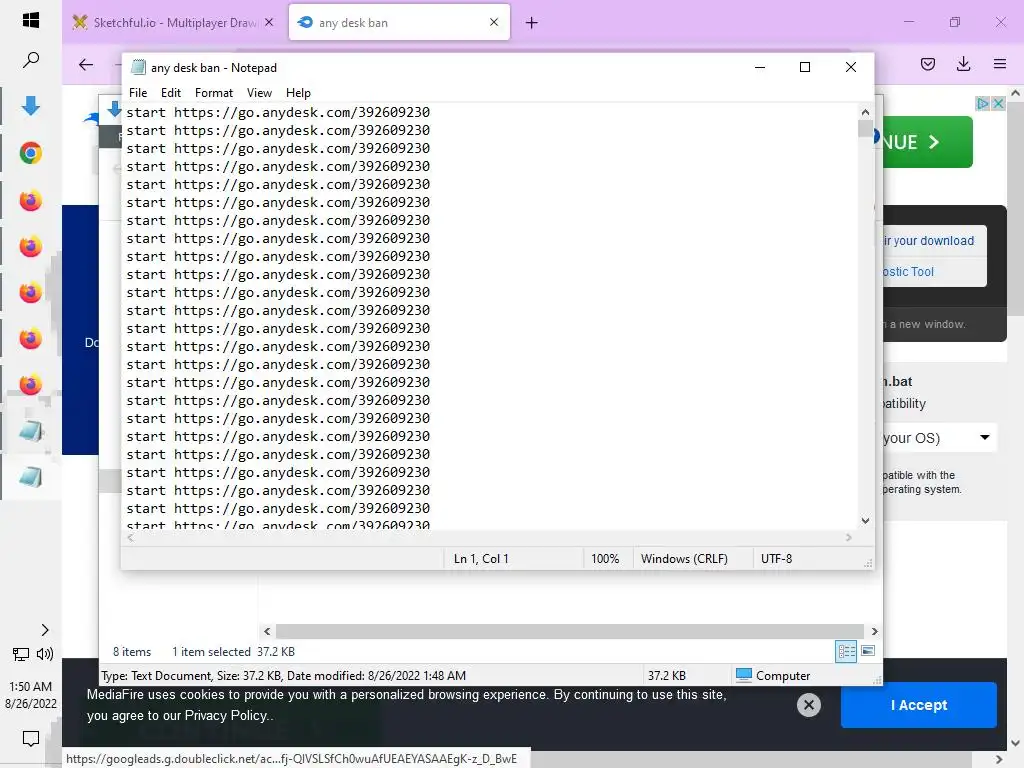Image resolution: width=1024 pixels, height=768 pixels.
Task: Go back in the browser
Action: 86,64
